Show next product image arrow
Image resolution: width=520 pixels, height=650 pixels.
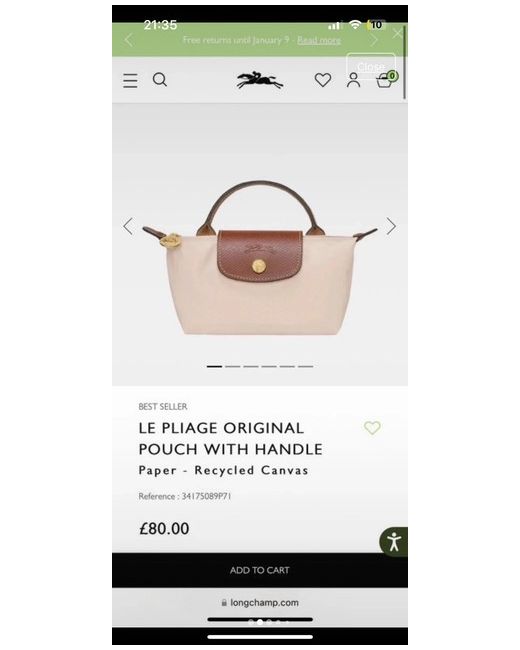[x=391, y=226]
